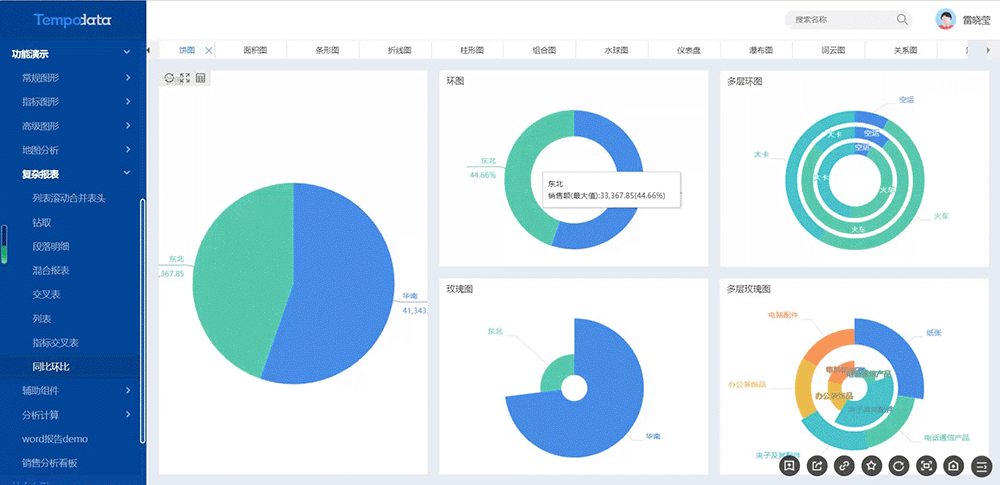The height and width of the screenshot is (485, 1000).
Task: Click the circular refresh icon in bottom toolbar
Action: (x=899, y=466)
